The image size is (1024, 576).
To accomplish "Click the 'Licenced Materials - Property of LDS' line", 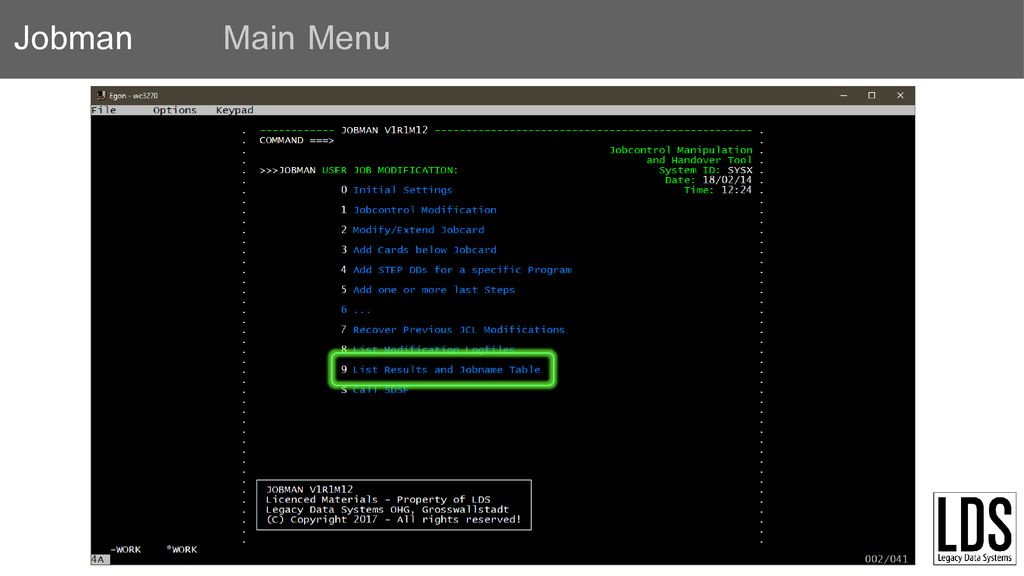I will [x=377, y=500].
